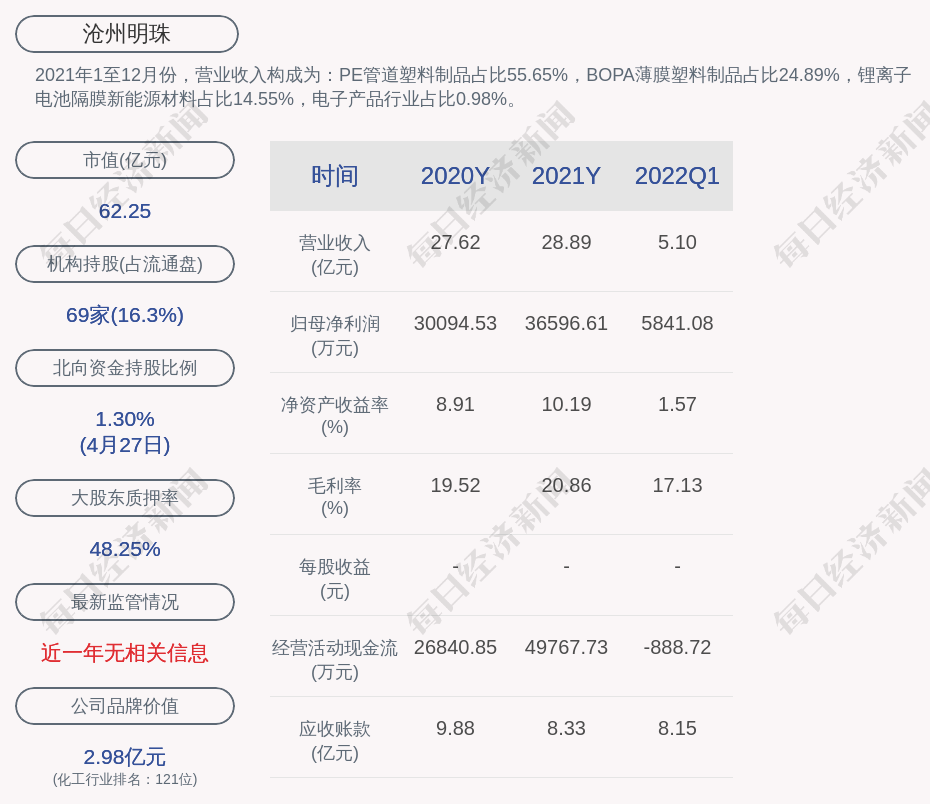The image size is (930, 804).
Task: Click the 时间 header cell
Action: (334, 176)
